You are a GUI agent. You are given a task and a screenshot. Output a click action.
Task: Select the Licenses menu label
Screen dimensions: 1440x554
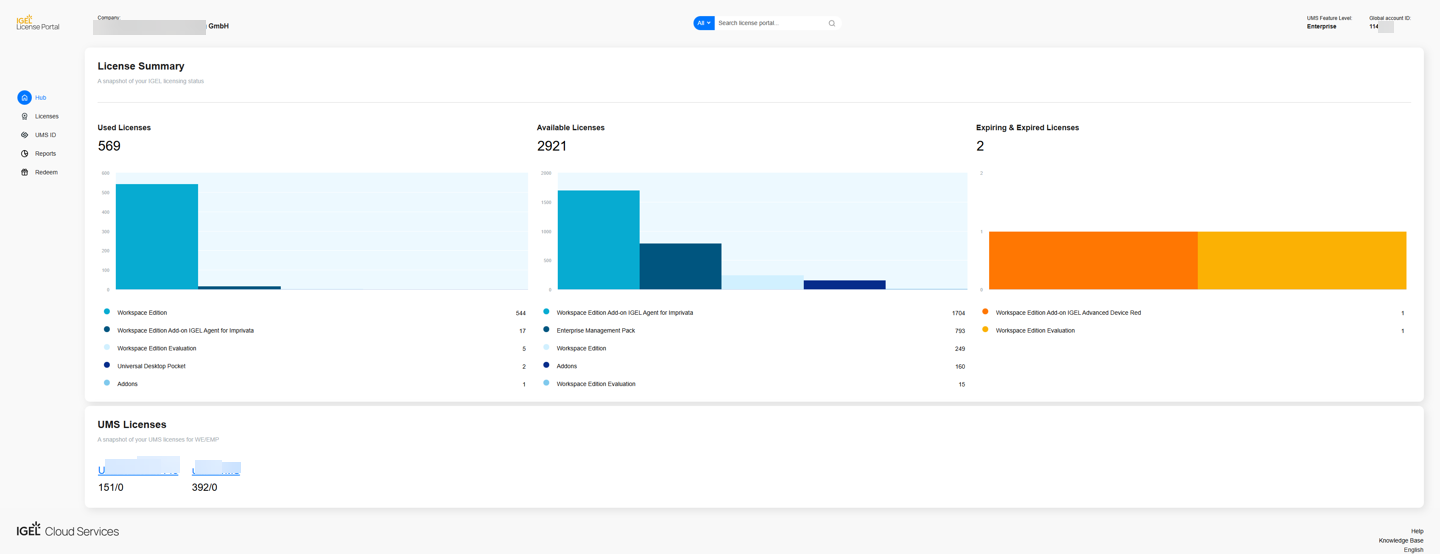[x=47, y=116]
